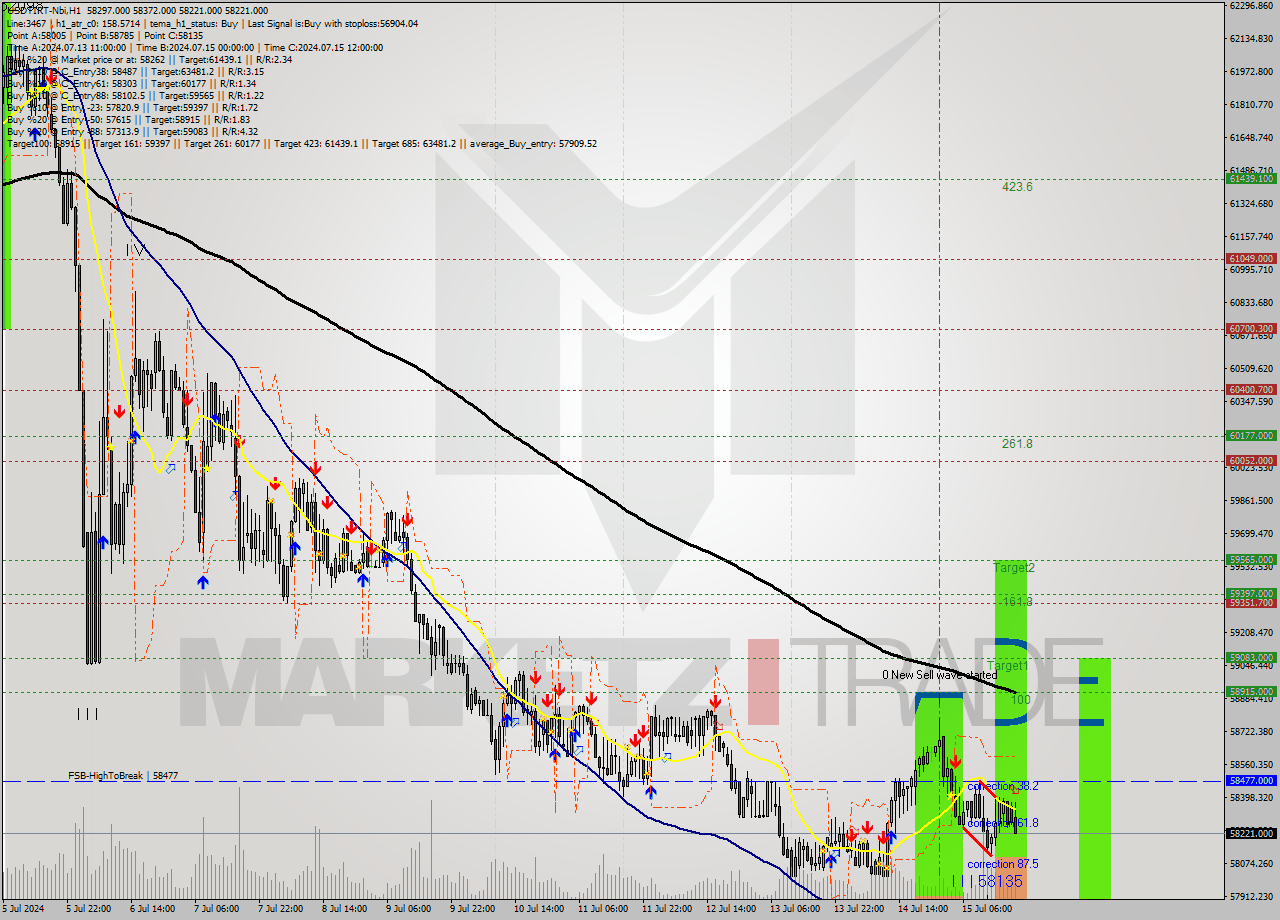Click the 59861.530 price axis tick
Screen dimensions: 1280x920
(x=1250, y=500)
